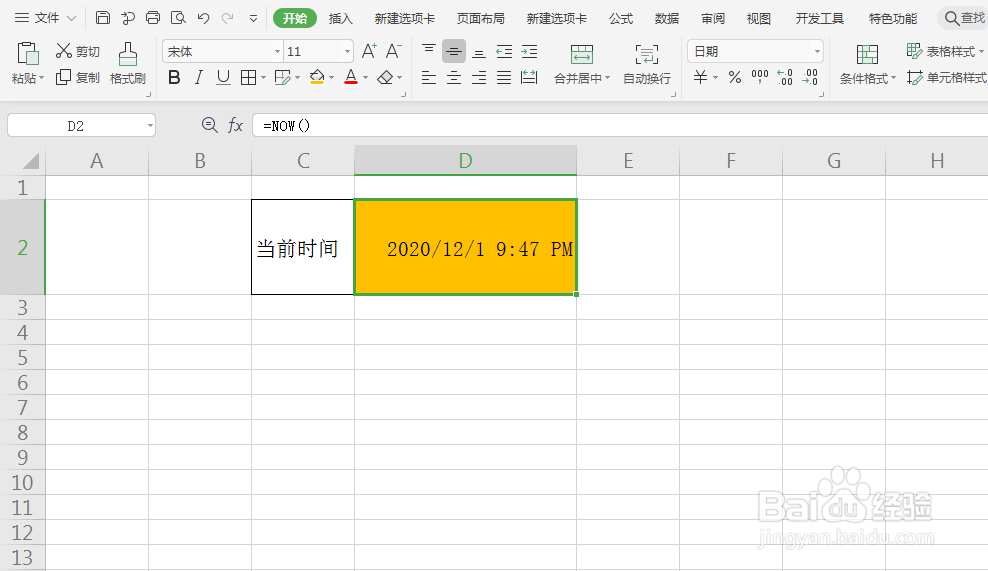Expand the borders dropdown arrow
Image resolution: width=988 pixels, height=571 pixels.
tap(263, 78)
